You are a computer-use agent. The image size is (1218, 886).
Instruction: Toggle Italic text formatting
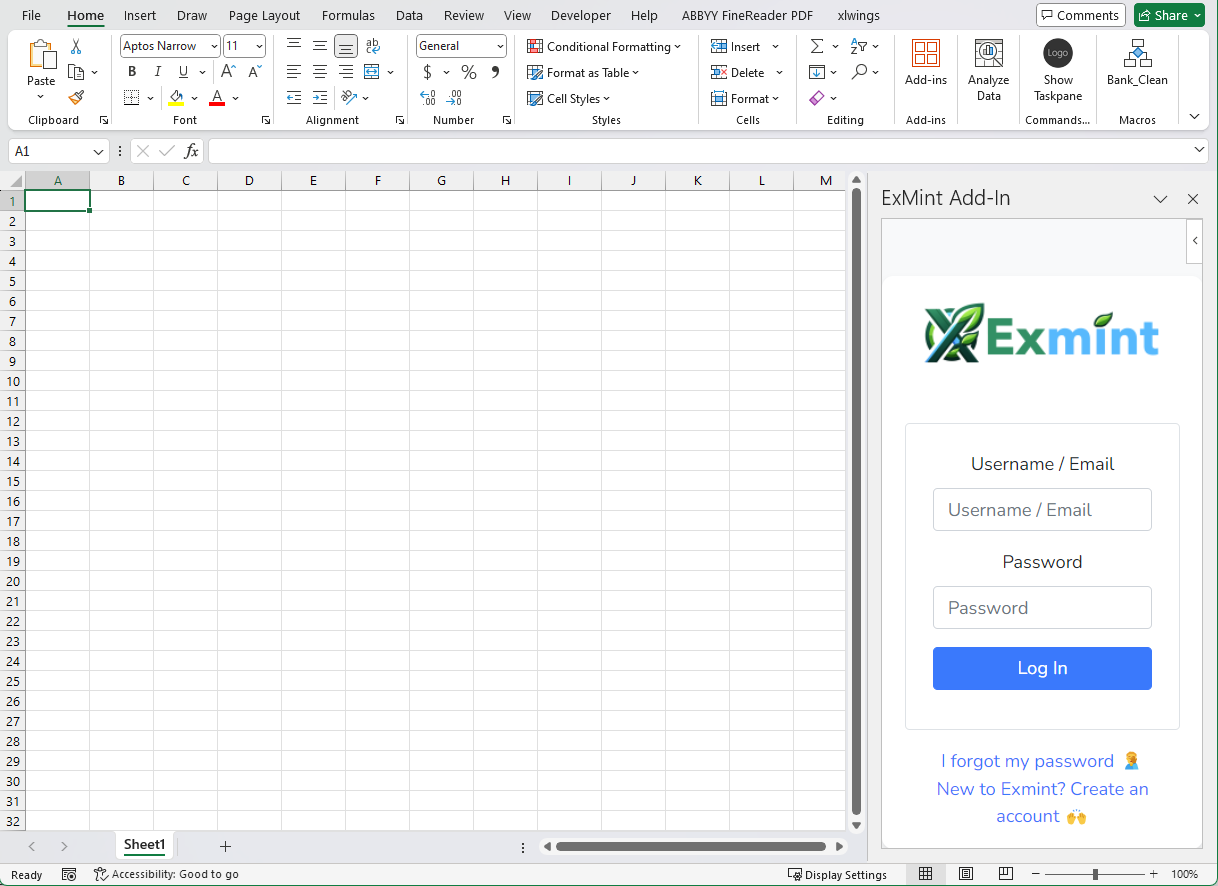pos(157,72)
